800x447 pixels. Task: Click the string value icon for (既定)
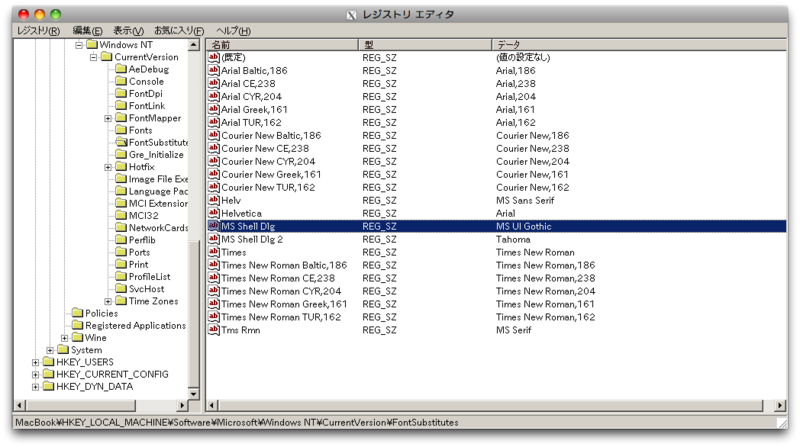click(x=214, y=57)
